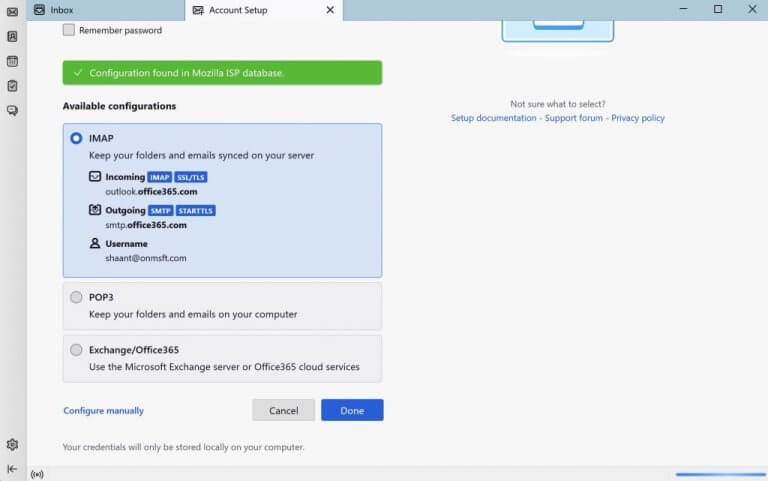Image resolution: width=768 pixels, height=481 pixels.
Task: Click the green checkmark in notification
Action: (x=78, y=72)
